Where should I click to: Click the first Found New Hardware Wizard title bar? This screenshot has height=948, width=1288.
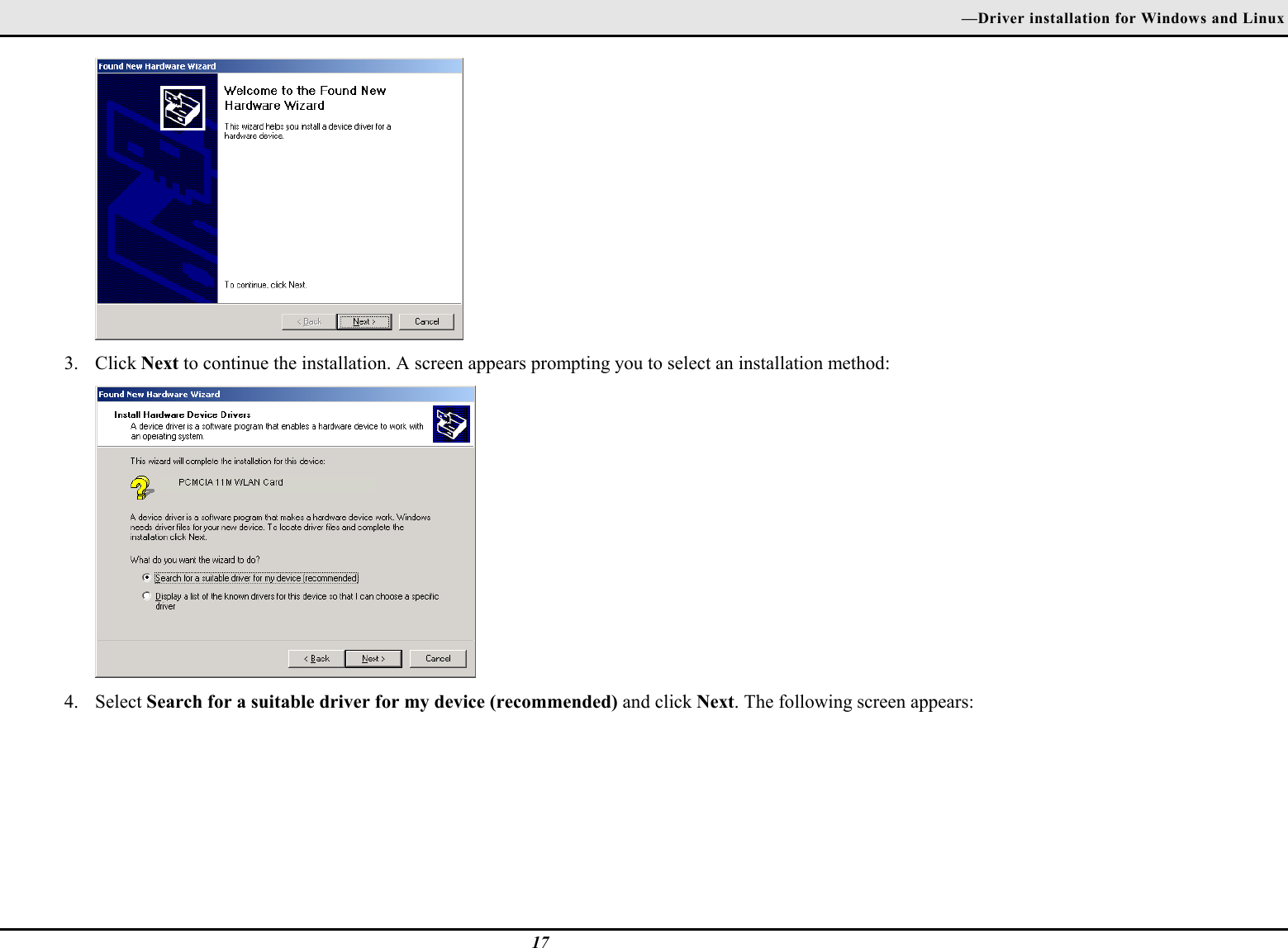click(279, 66)
